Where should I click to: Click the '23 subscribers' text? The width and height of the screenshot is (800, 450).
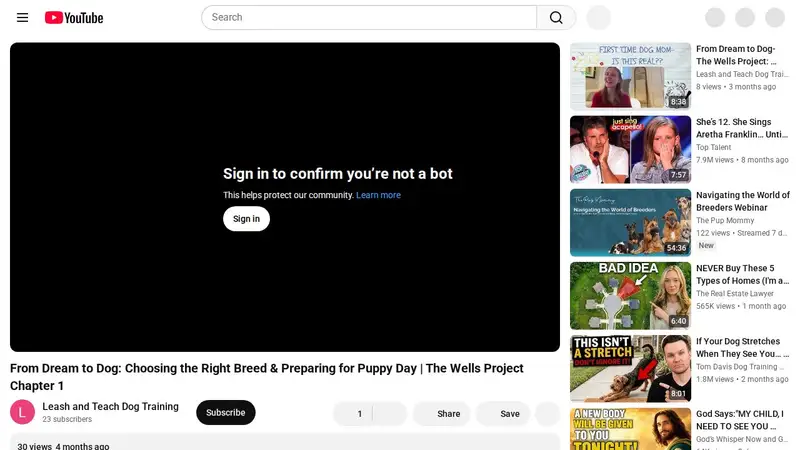[x=67, y=419]
